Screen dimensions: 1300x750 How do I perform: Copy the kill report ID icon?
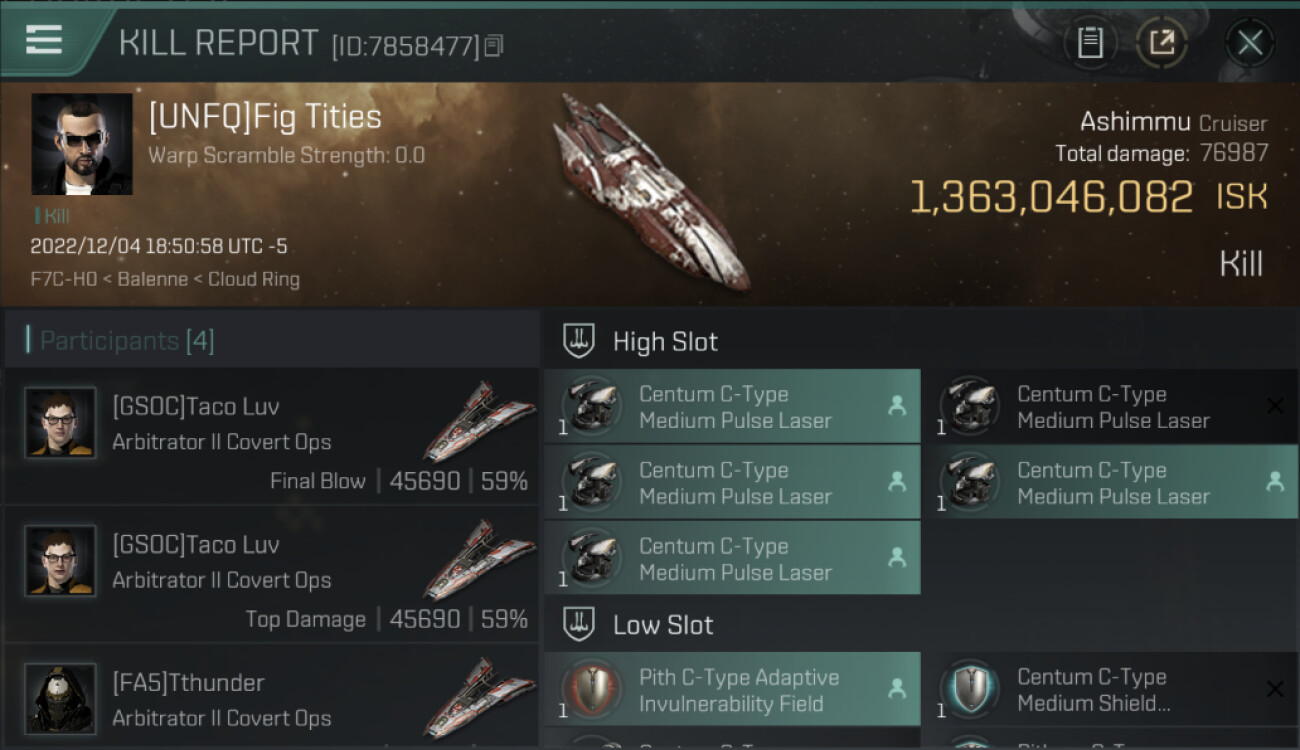(493, 46)
